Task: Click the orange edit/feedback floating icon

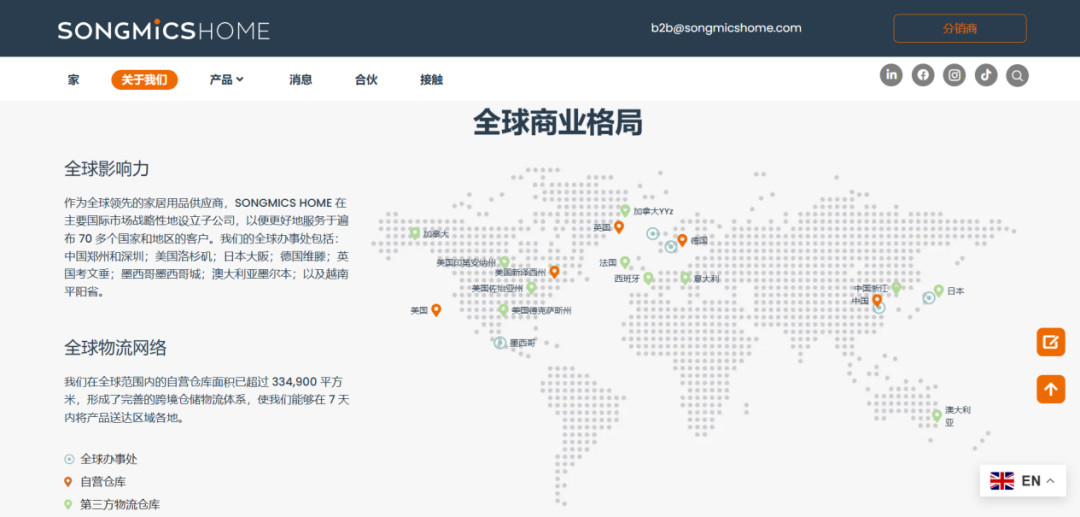Action: [1050, 342]
